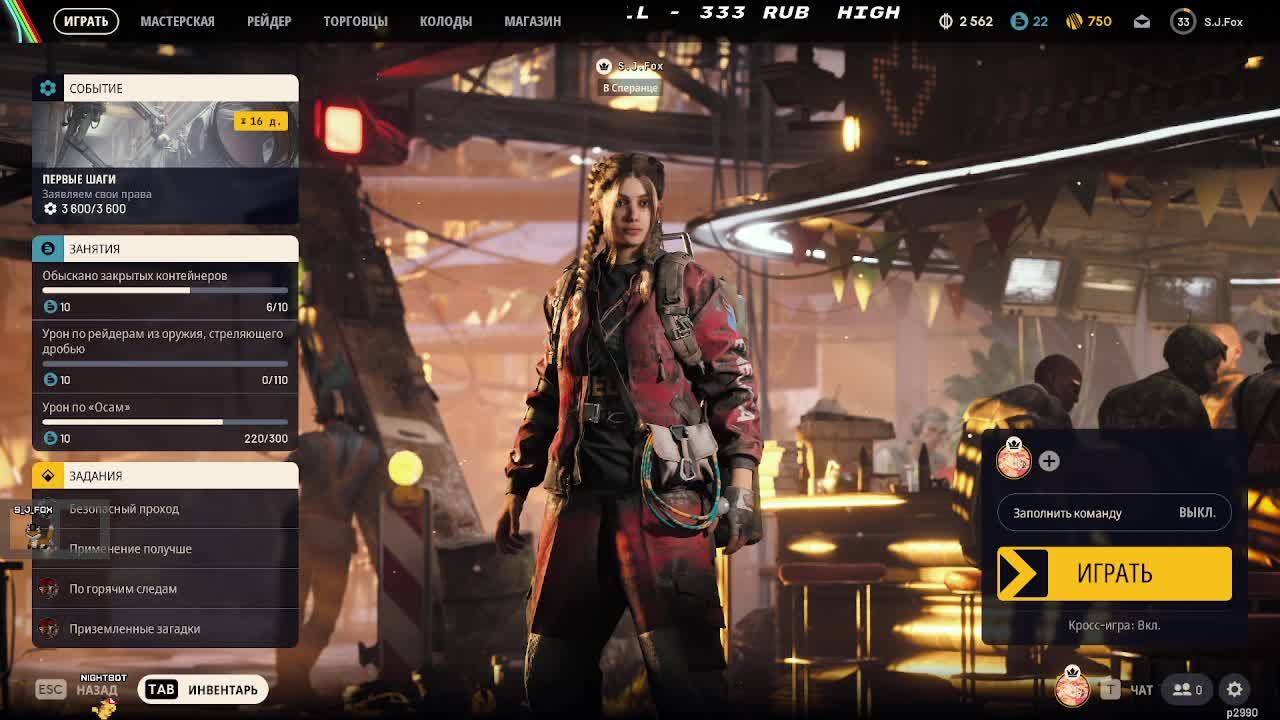This screenshot has width=1280, height=720.
Task: Open ИНВЕНТАРЬ button
Action: point(204,689)
